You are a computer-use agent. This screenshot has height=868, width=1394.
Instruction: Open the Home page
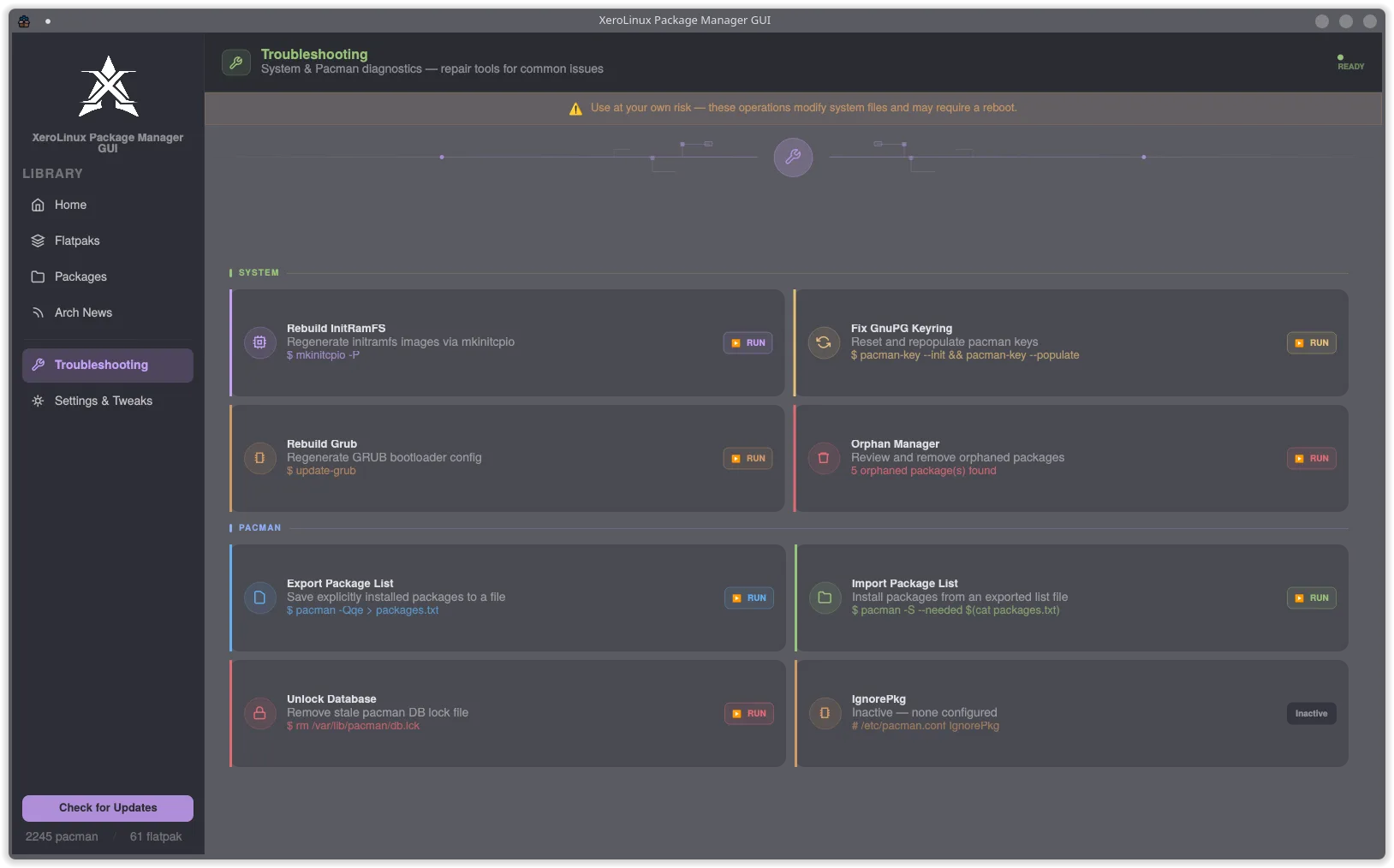(x=108, y=205)
